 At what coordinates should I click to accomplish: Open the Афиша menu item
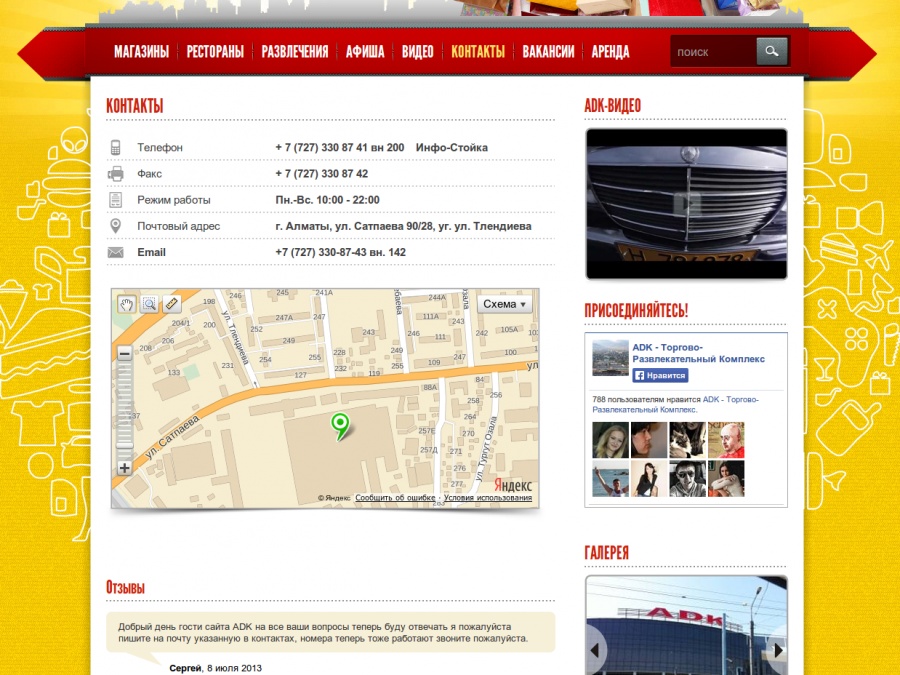[365, 52]
